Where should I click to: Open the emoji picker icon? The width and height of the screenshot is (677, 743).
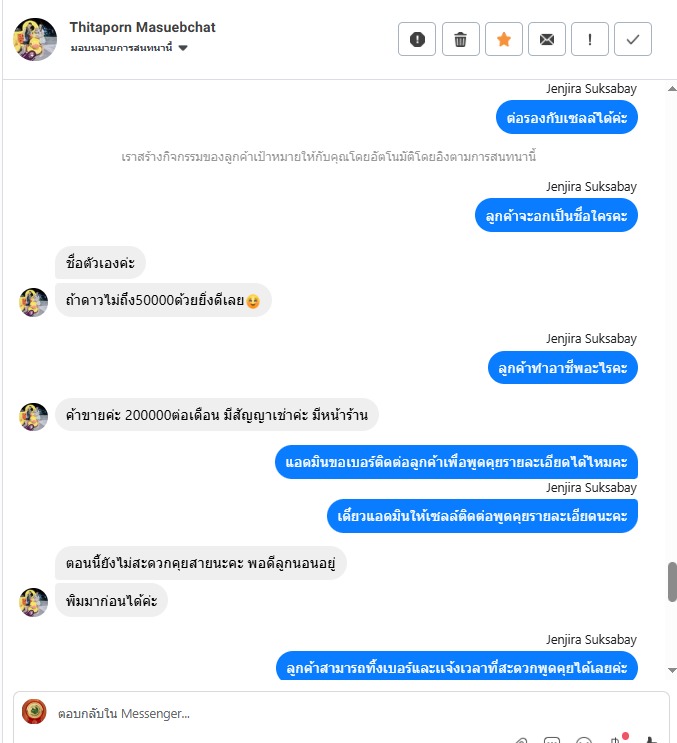pos(584,740)
